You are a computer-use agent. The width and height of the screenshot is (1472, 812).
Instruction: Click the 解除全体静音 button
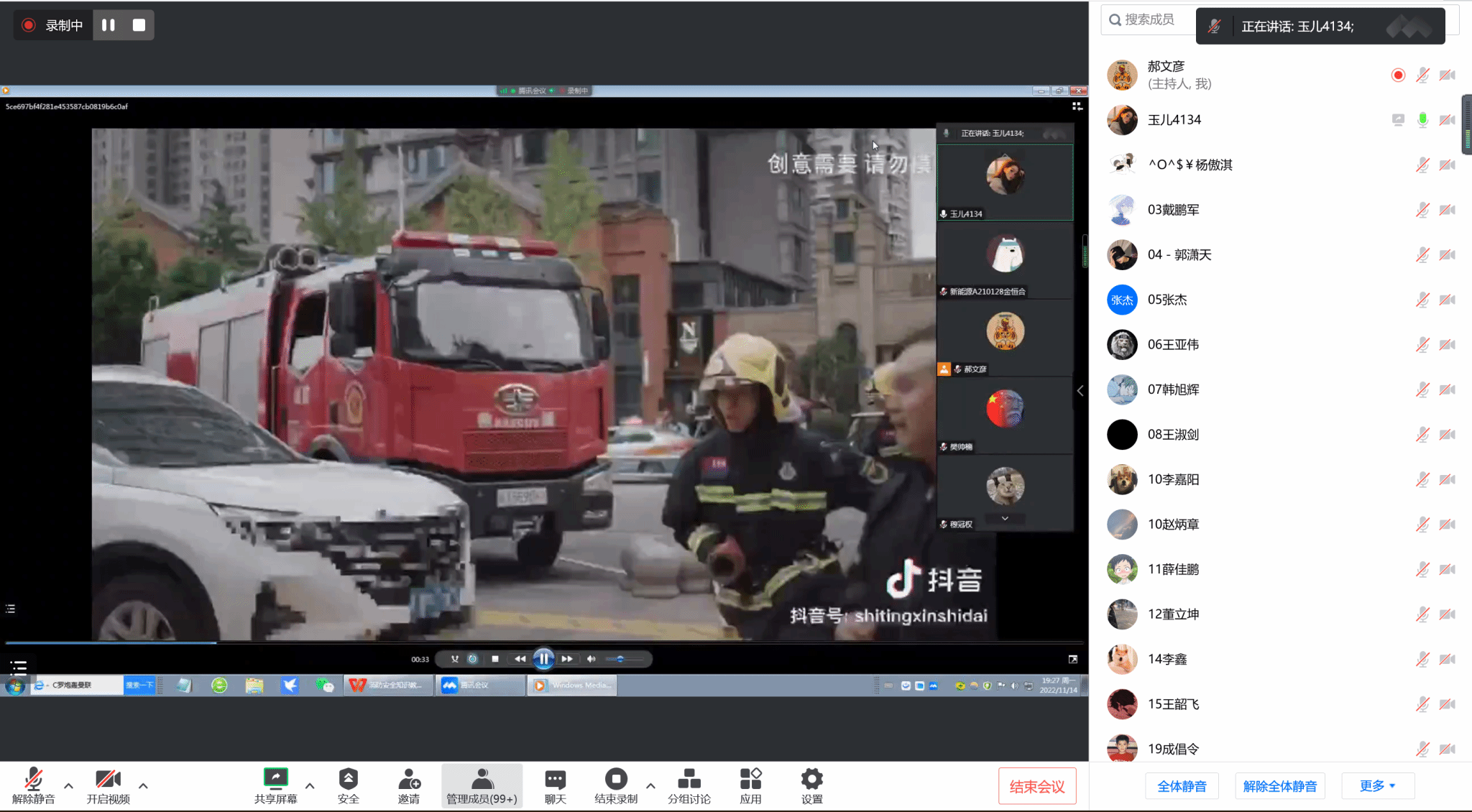coord(1279,786)
